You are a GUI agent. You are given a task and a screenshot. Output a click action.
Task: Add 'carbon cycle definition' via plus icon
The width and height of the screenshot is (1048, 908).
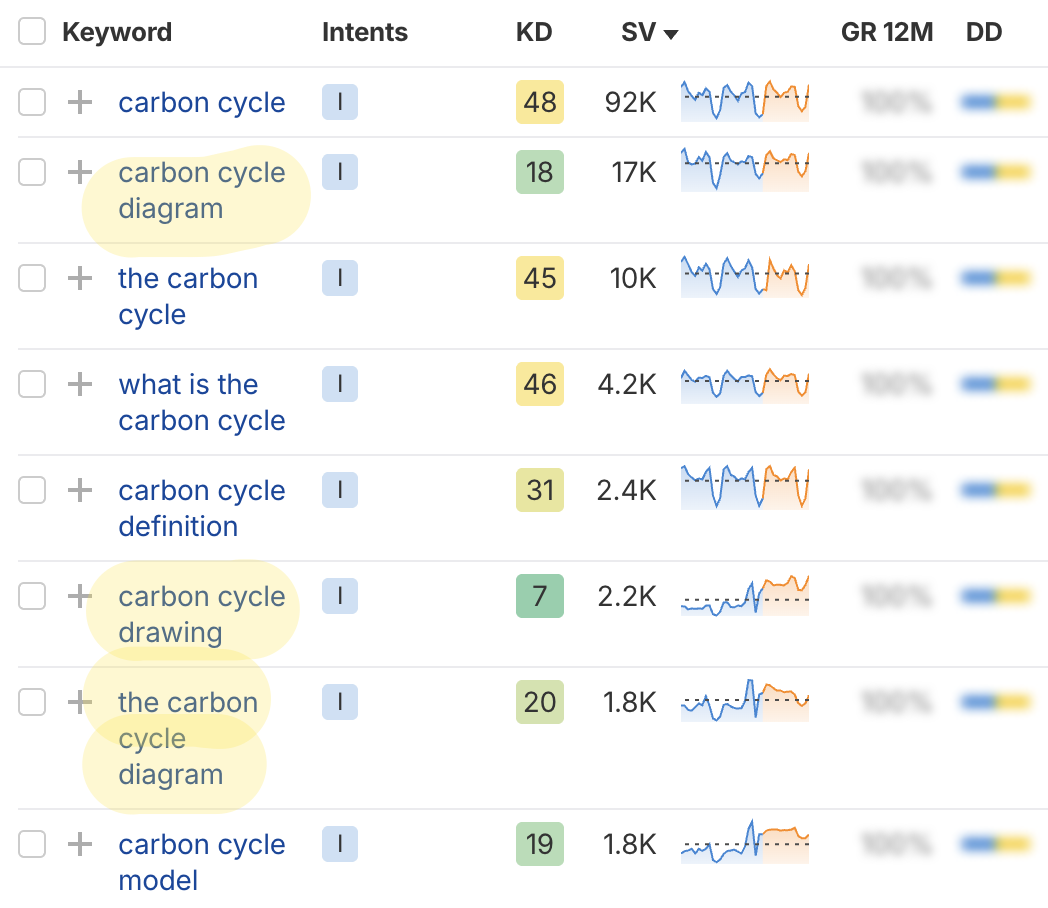80,490
